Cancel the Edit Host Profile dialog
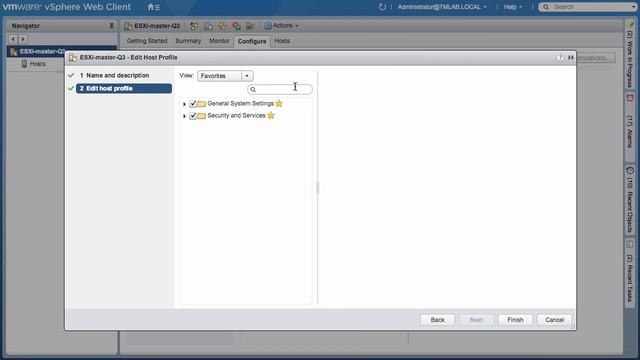Image resolution: width=640 pixels, height=360 pixels. point(554,320)
